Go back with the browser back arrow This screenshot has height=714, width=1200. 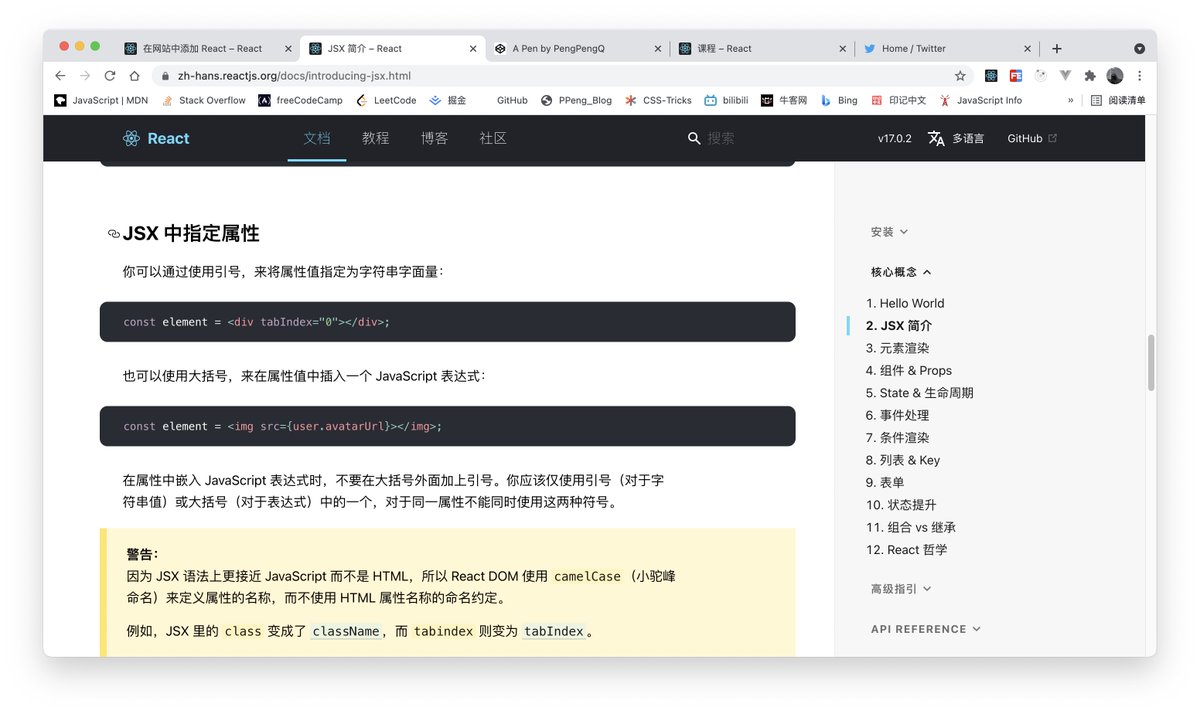(60, 75)
